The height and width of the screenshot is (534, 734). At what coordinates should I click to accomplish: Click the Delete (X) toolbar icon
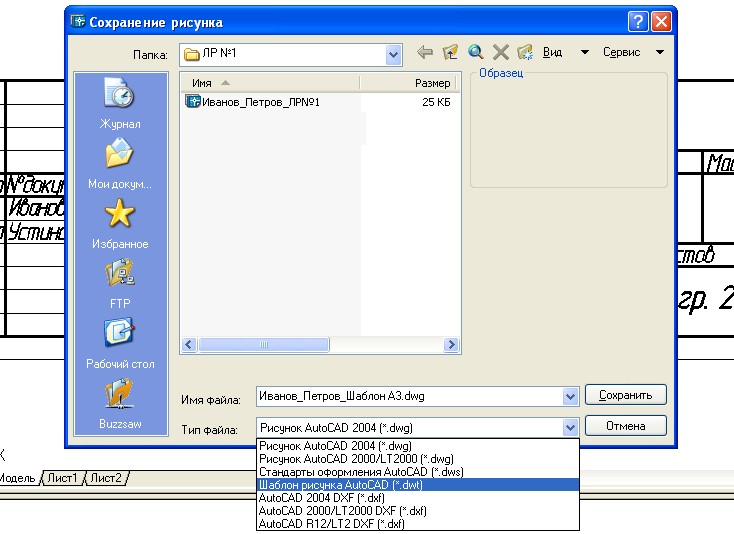coord(501,52)
